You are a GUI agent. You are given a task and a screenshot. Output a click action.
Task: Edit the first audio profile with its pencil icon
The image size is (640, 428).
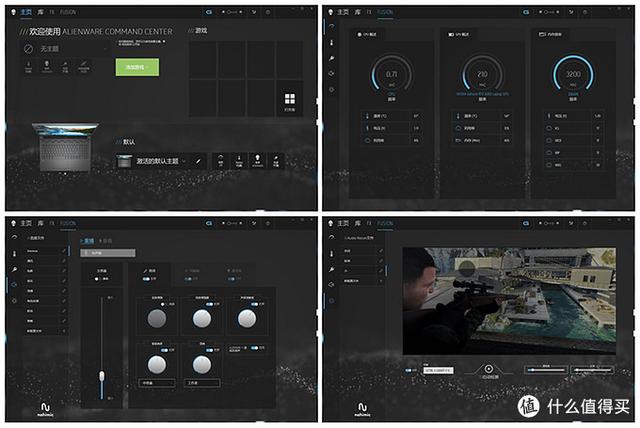coord(64,251)
